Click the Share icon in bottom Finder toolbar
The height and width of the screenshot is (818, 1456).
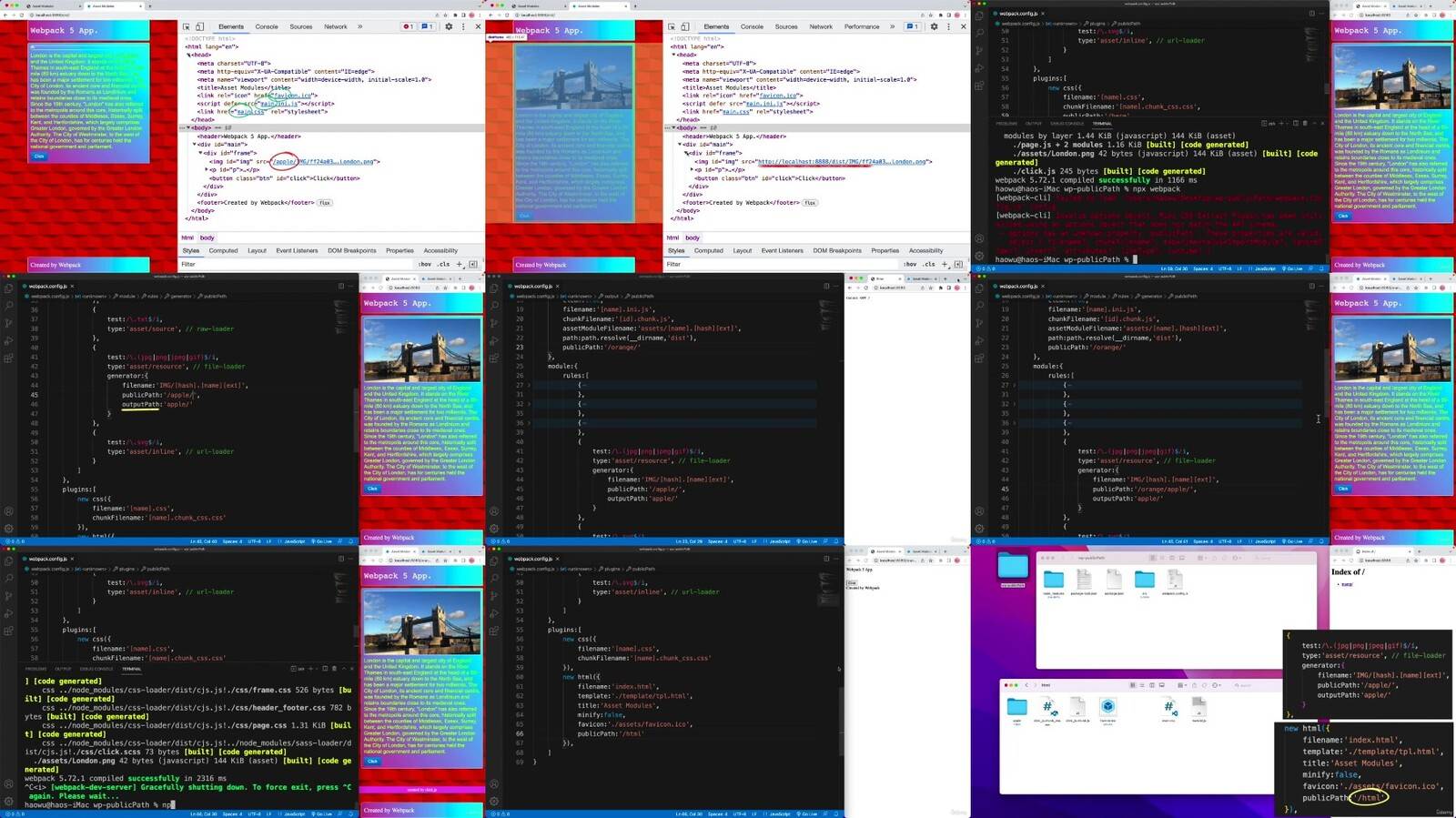pos(1193,685)
